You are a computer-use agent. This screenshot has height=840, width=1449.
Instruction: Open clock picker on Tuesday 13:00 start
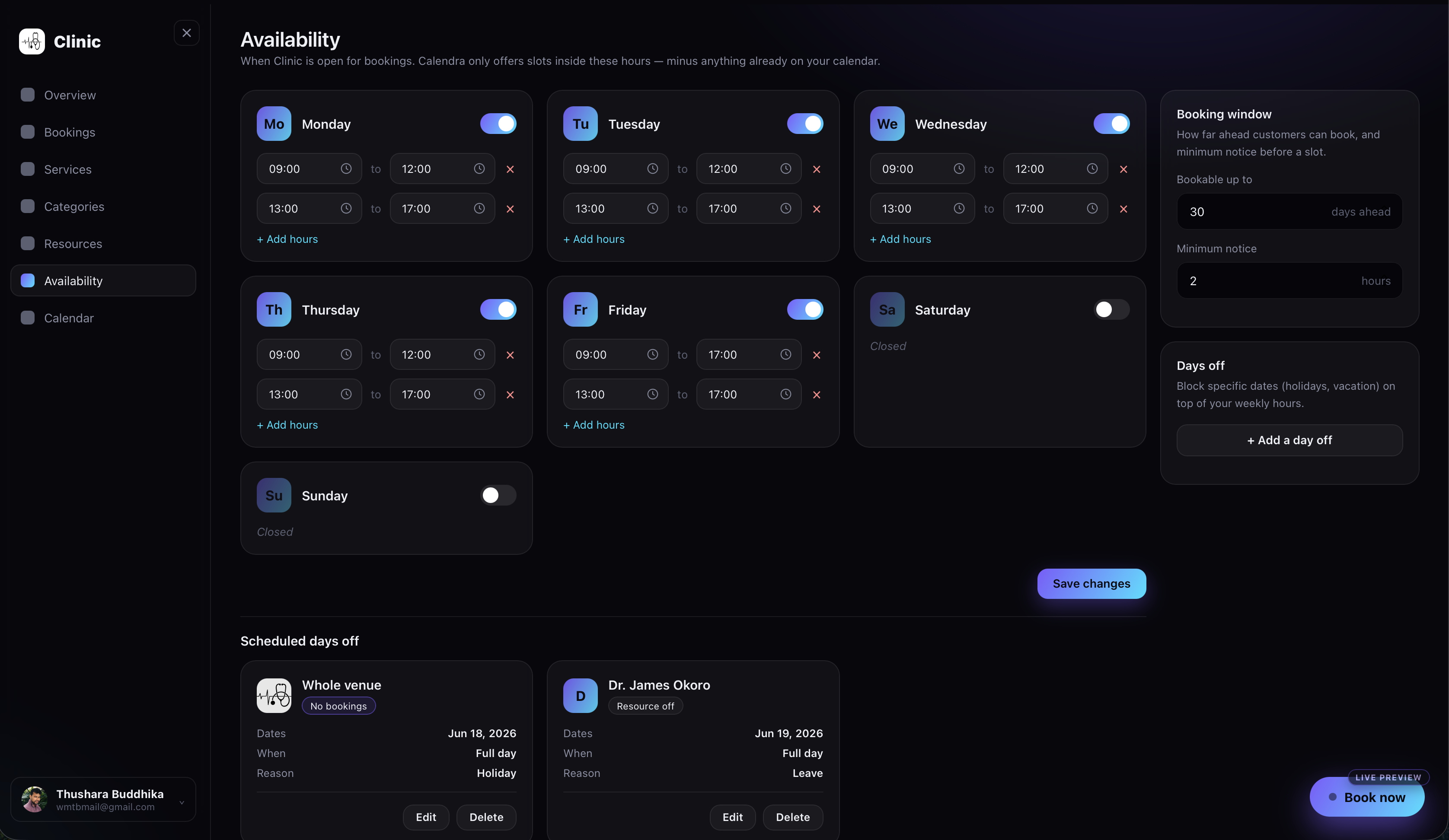(653, 208)
